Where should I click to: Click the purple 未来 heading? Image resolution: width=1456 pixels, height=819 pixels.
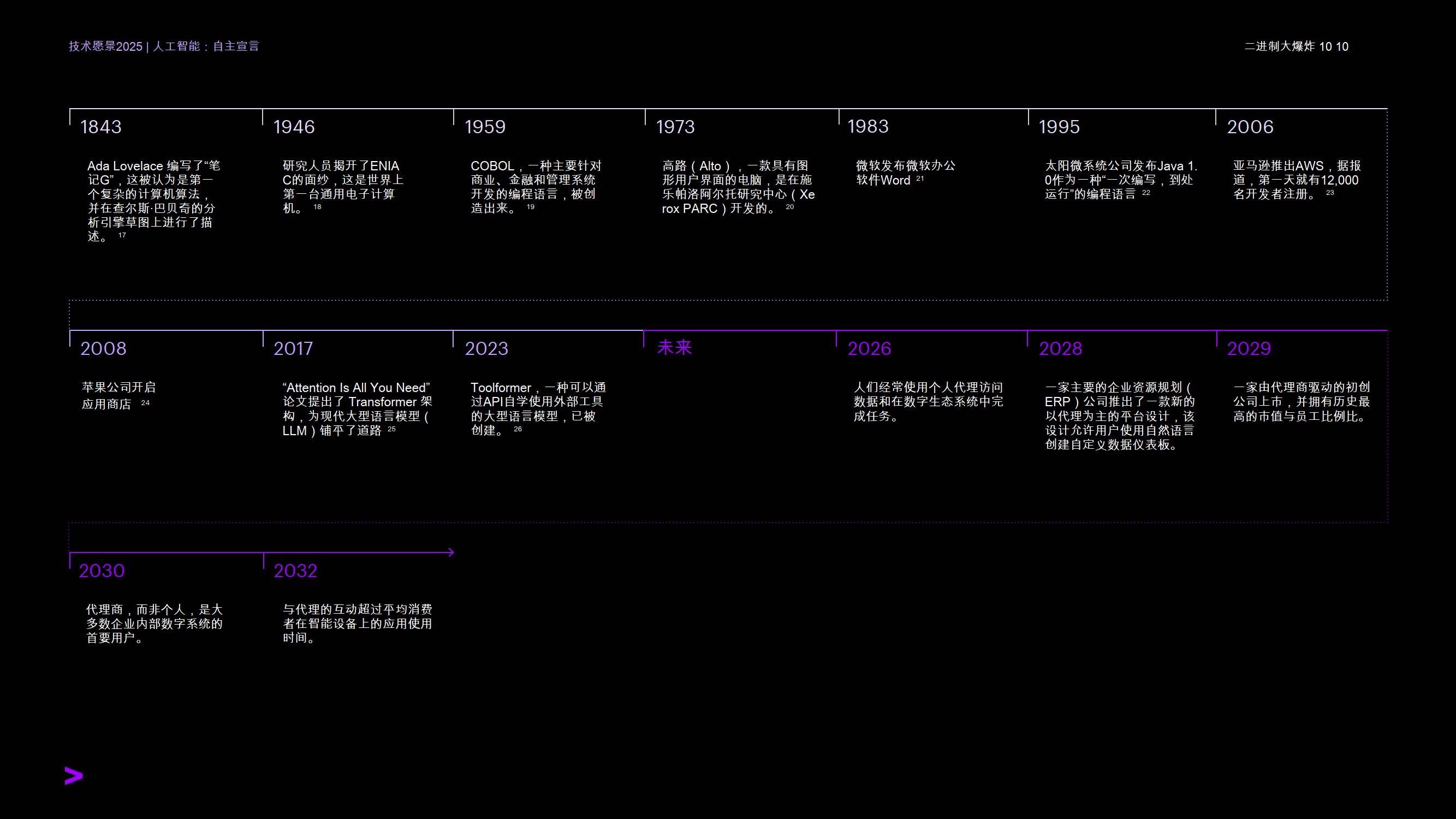coord(674,347)
